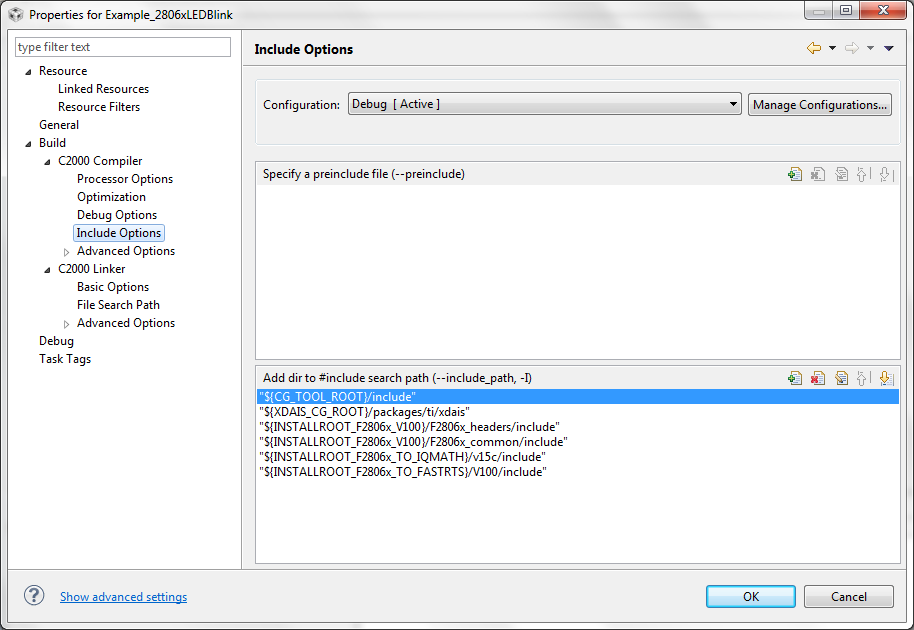Select Linked Resources in tree

click(x=103, y=89)
